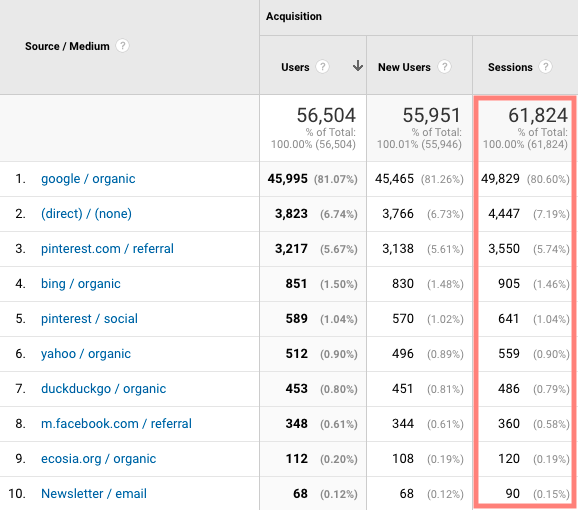Click Users value 453 for duckduckgo

[296, 389]
